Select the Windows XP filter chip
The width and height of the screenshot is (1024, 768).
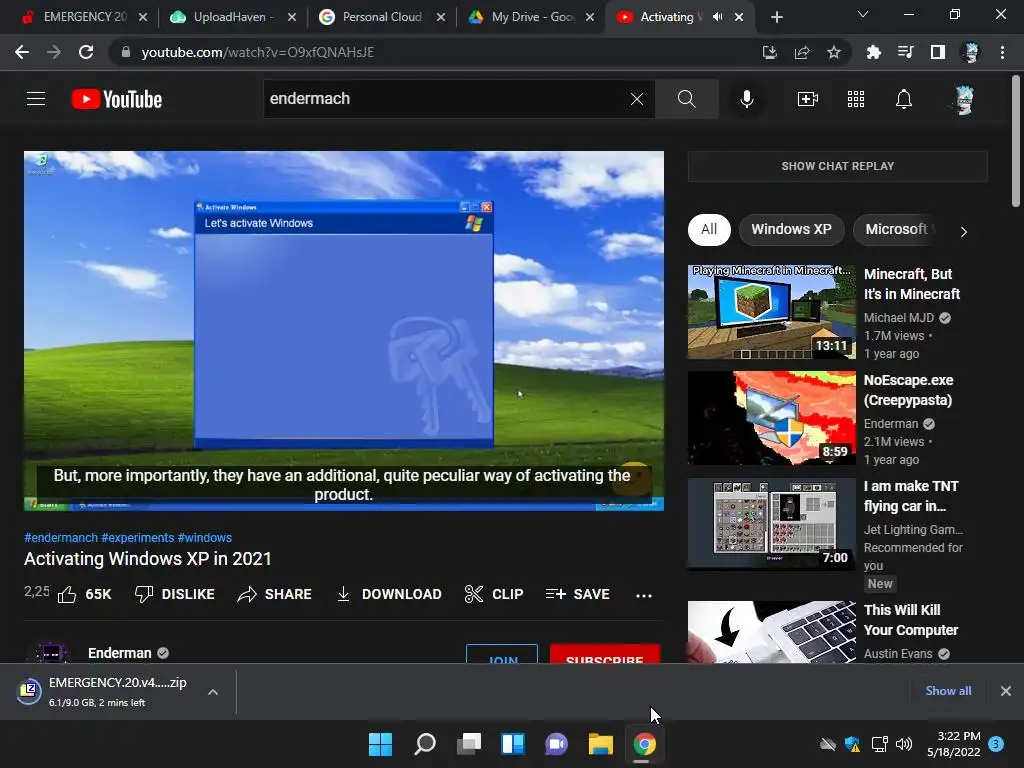[x=791, y=229]
